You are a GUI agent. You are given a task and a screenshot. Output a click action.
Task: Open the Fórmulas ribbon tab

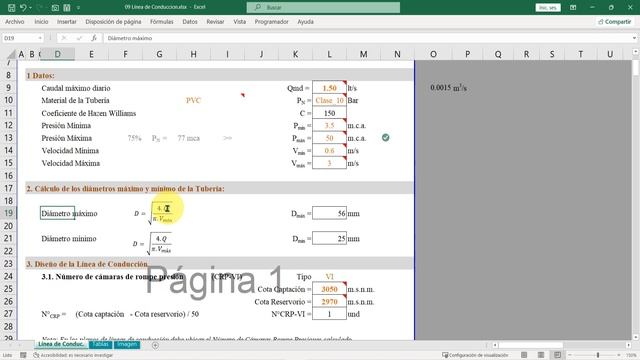[x=162, y=22]
